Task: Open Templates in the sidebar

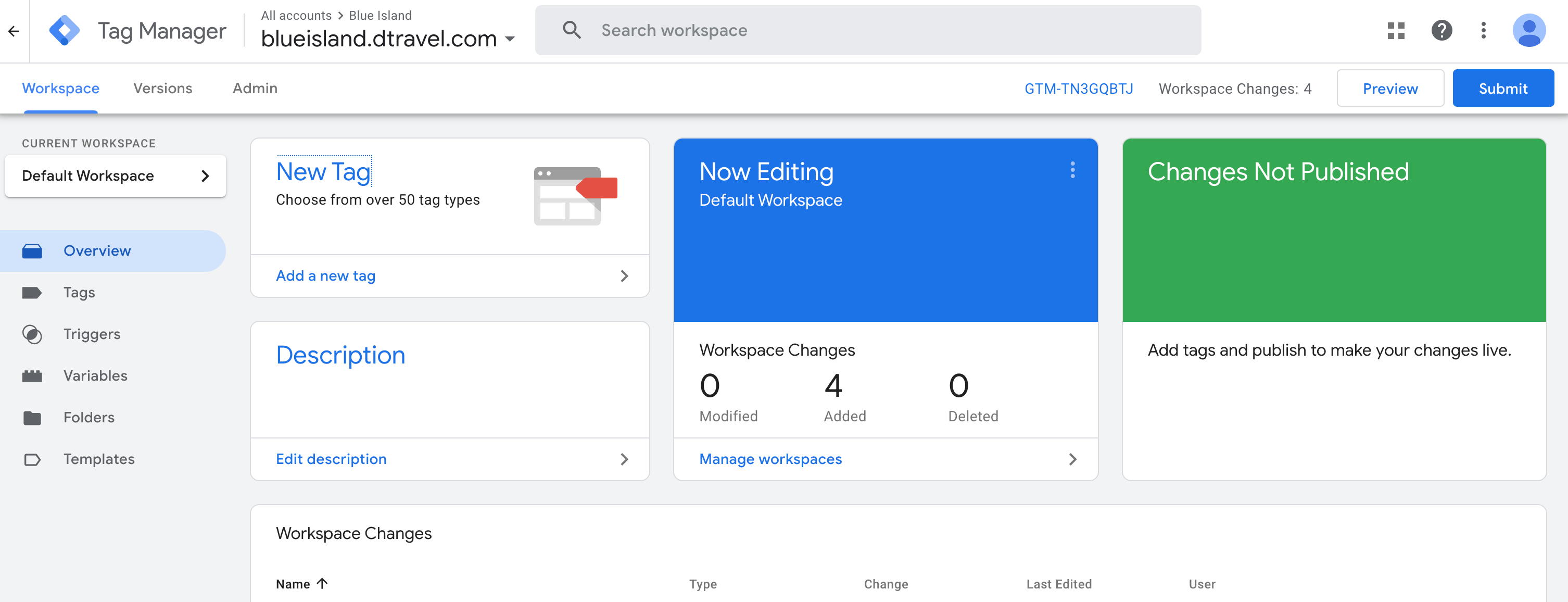Action: click(x=112, y=459)
